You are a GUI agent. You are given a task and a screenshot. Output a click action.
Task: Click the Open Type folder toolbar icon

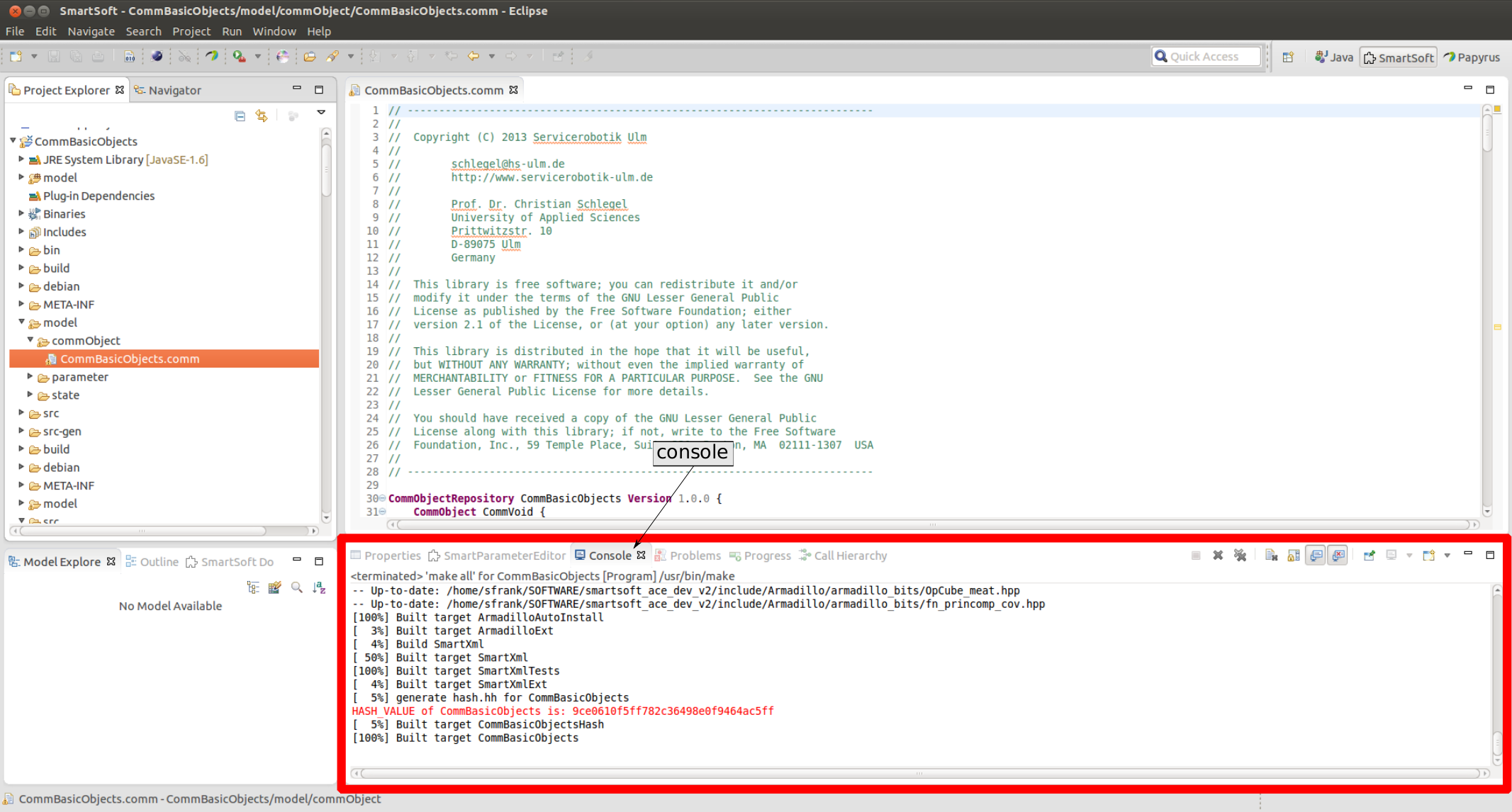tap(310, 57)
